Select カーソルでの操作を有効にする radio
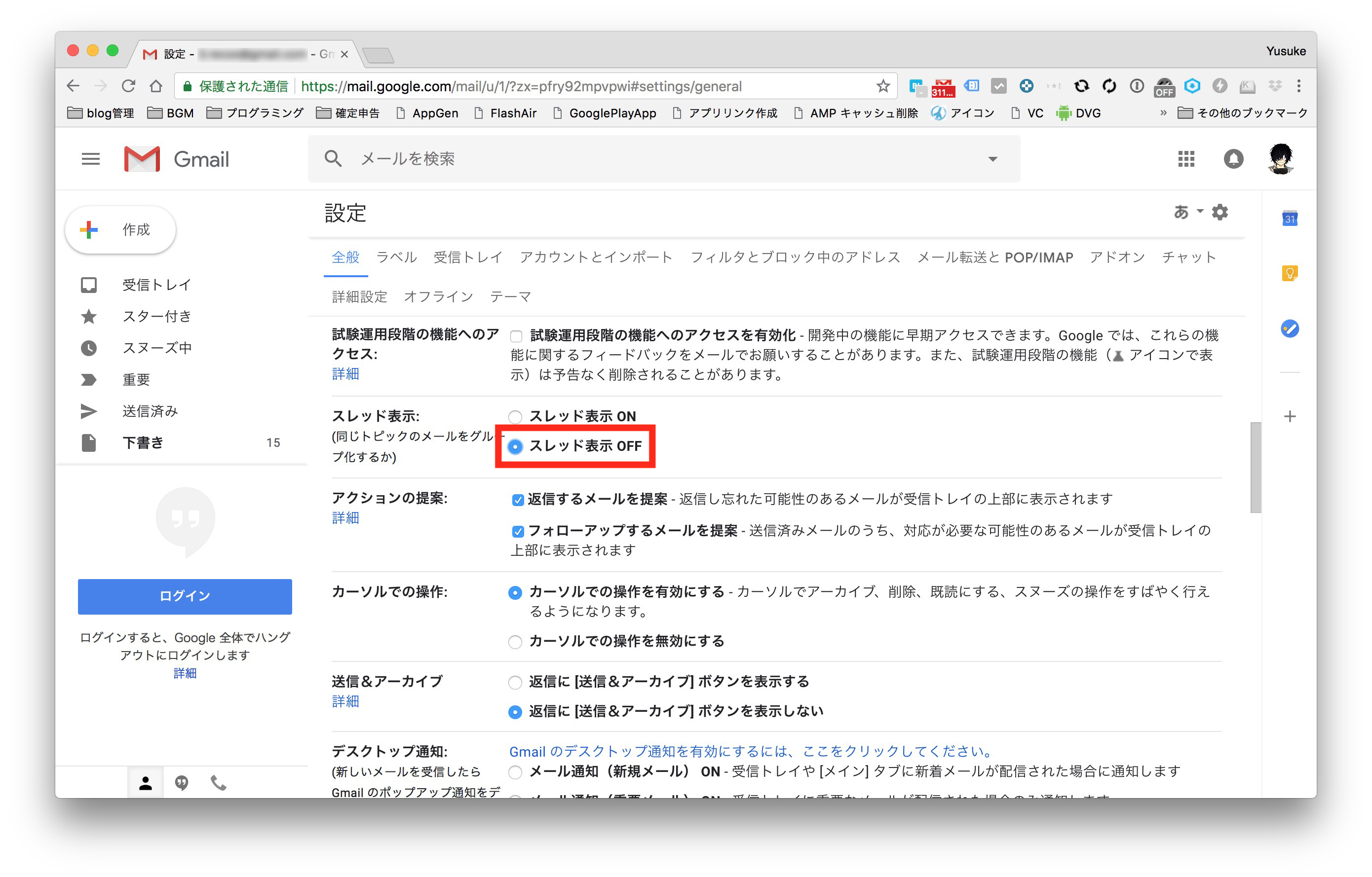1372x877 pixels. click(x=515, y=593)
